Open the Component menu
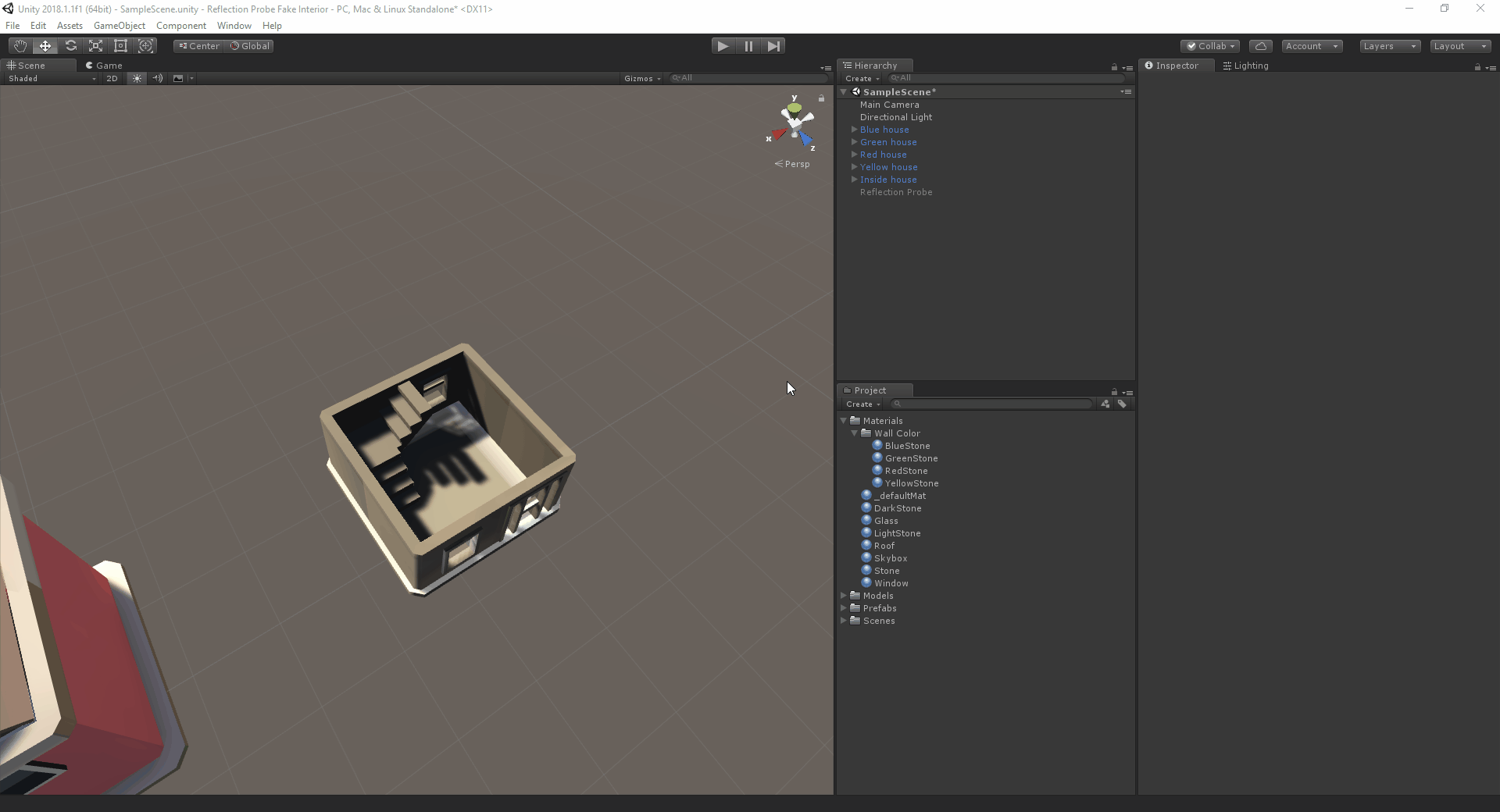The image size is (1500, 812). (x=181, y=26)
